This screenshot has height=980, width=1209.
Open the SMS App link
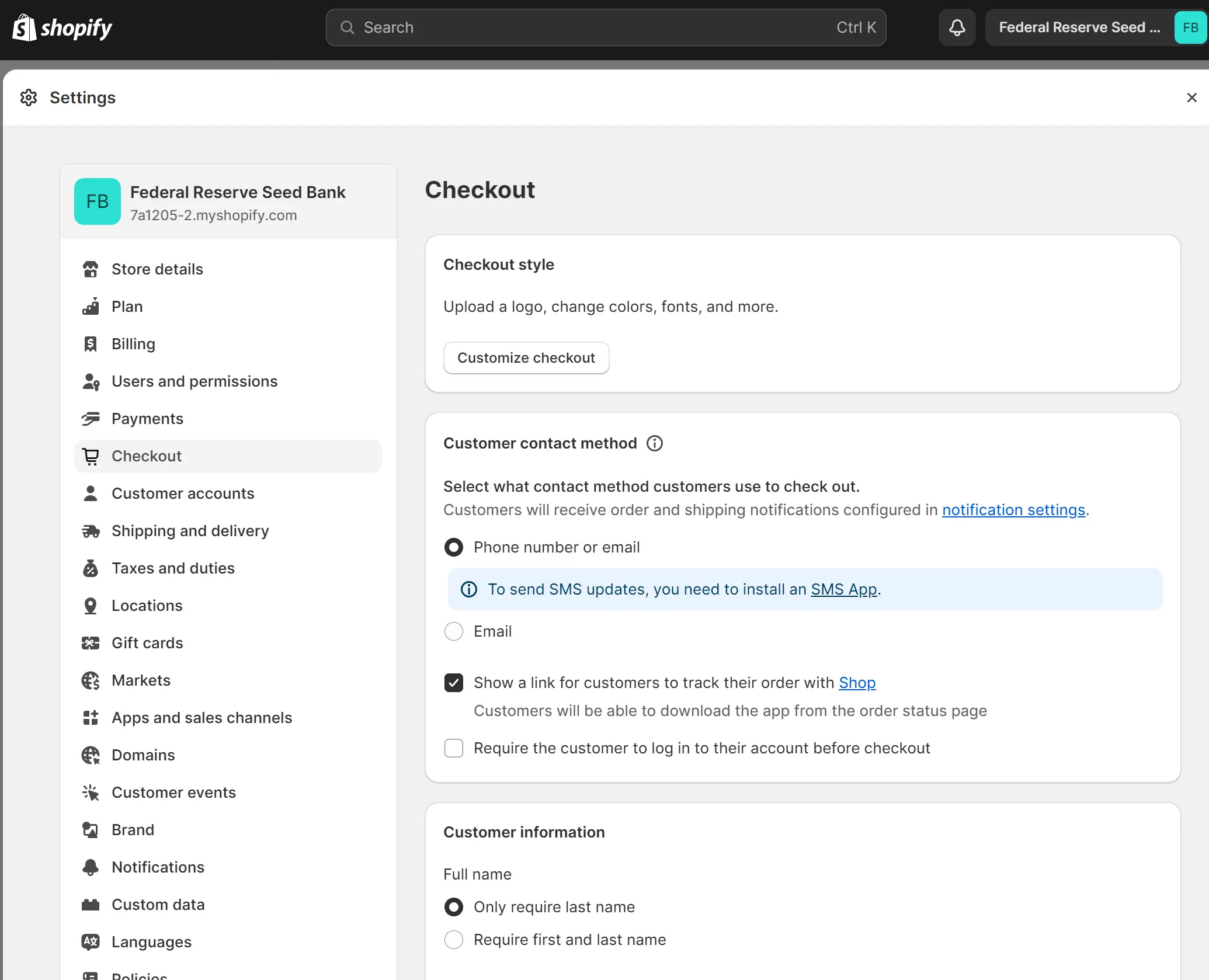point(843,589)
